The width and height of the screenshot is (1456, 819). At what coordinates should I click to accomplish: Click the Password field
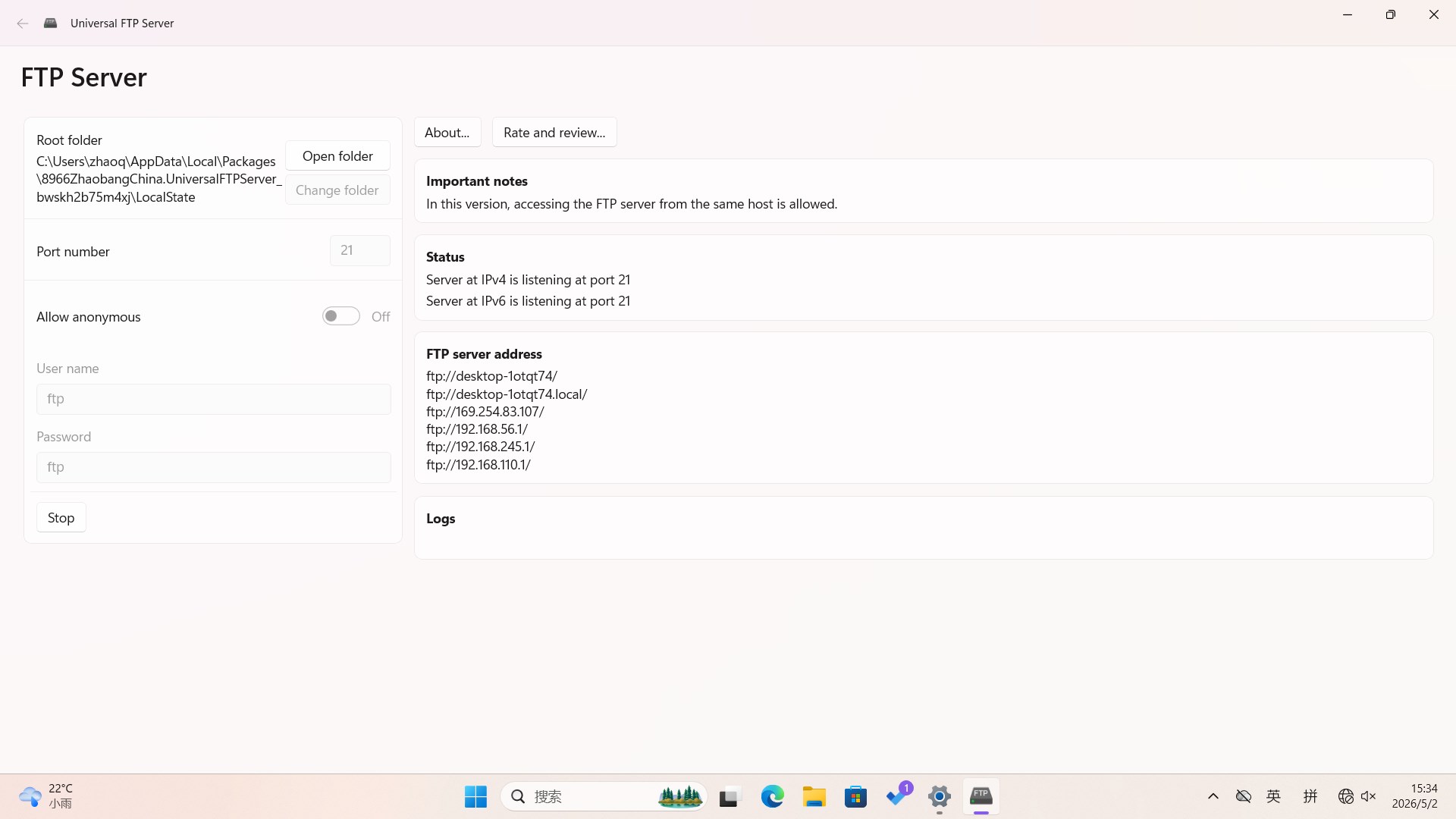coord(214,467)
